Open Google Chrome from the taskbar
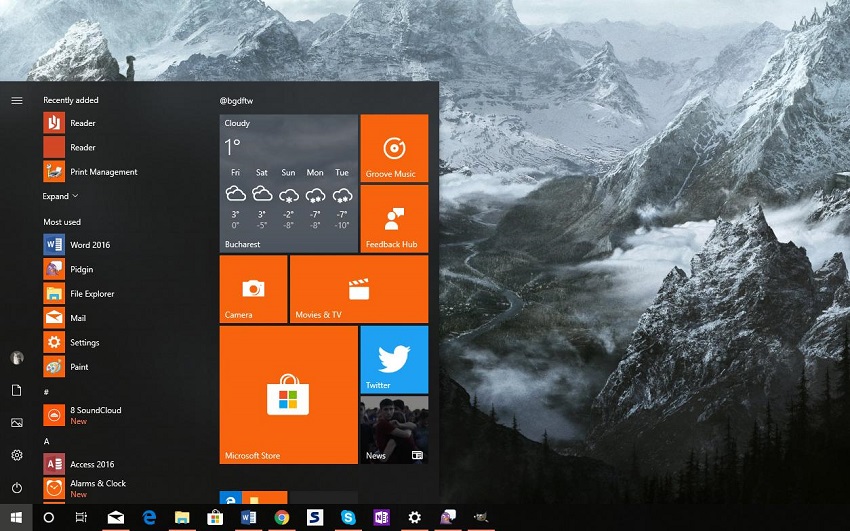850x531 pixels. tap(282, 517)
